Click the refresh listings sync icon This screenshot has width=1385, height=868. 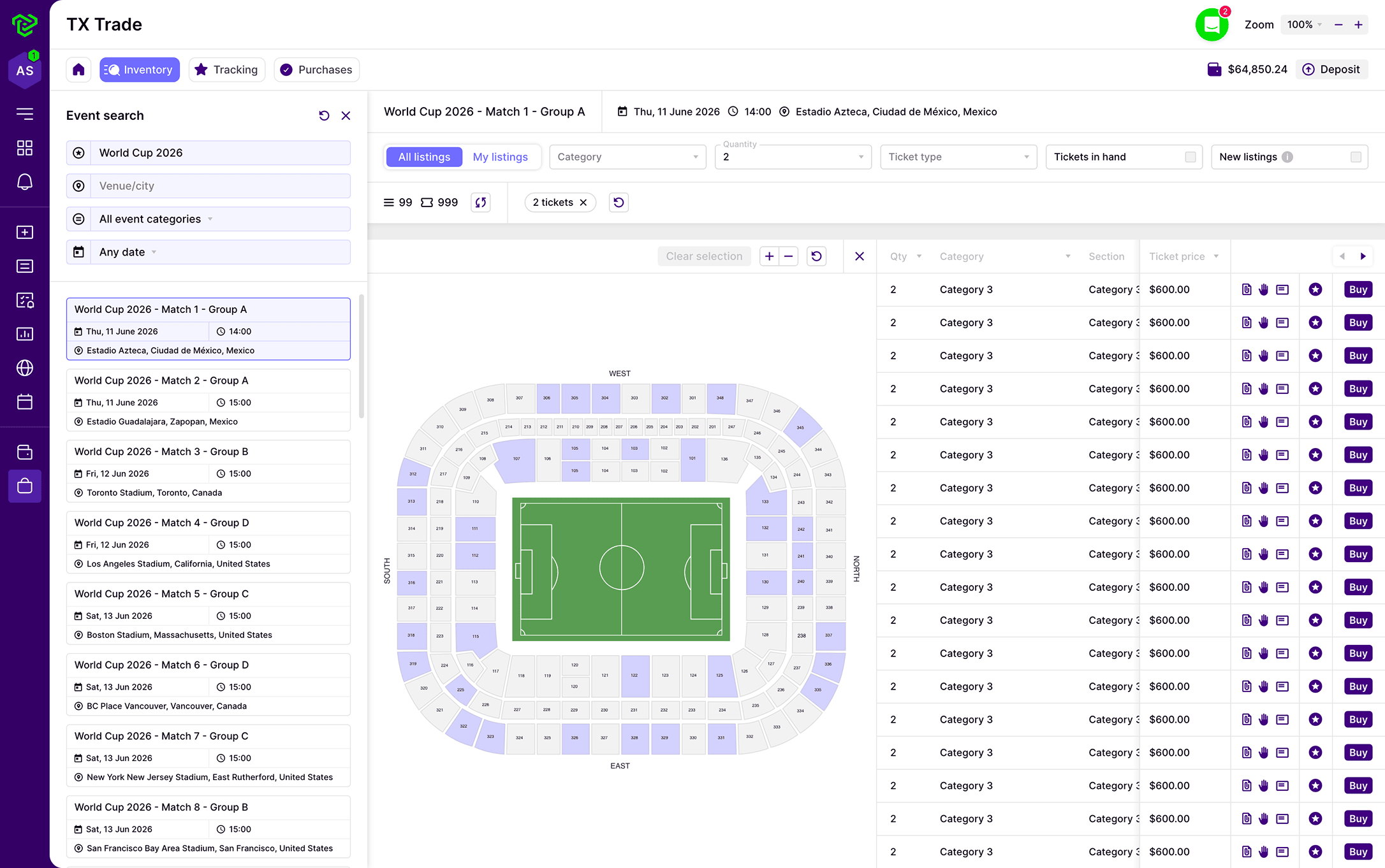pos(481,203)
